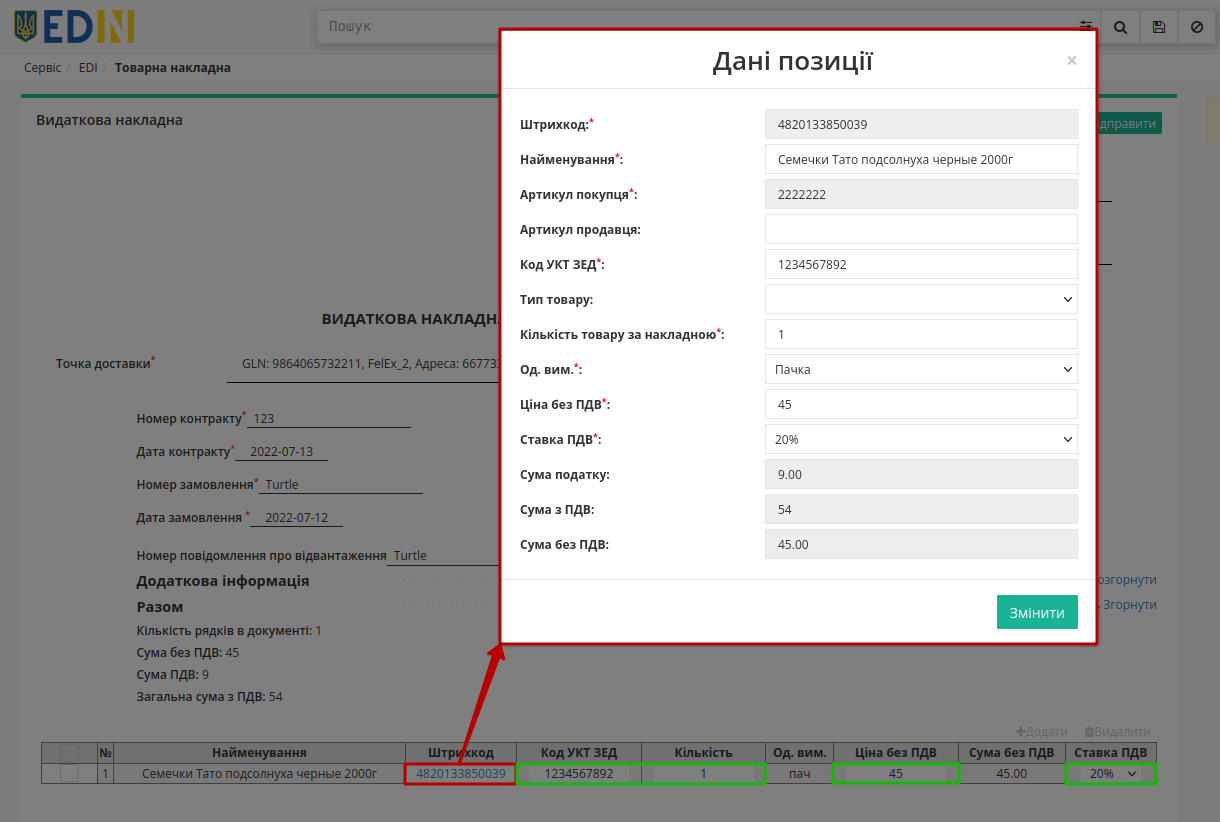
Task: Open the Од. вим. dropdown showing Пачка
Action: coord(921,369)
